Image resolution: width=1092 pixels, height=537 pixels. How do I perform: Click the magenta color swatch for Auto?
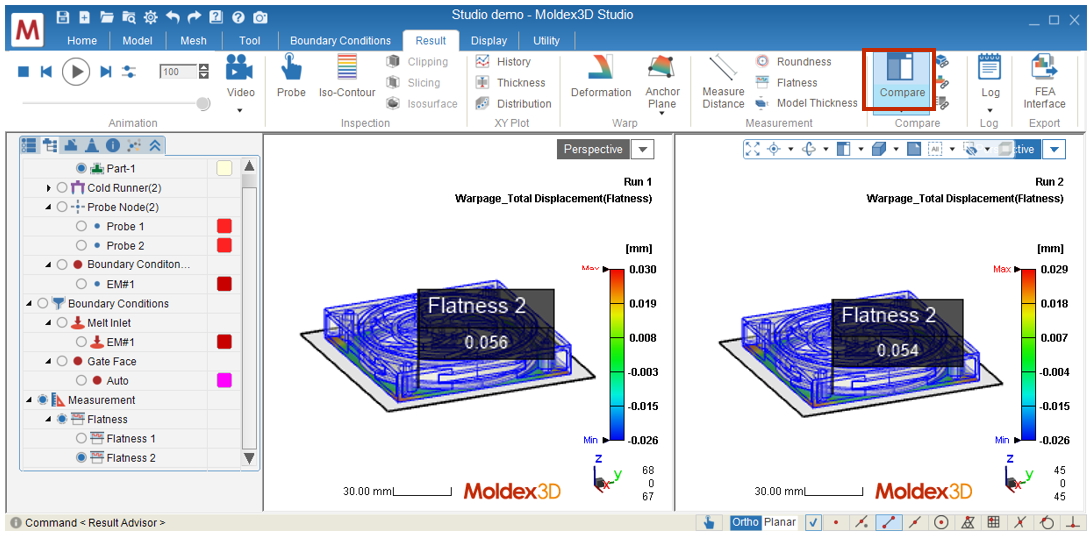tap(224, 380)
